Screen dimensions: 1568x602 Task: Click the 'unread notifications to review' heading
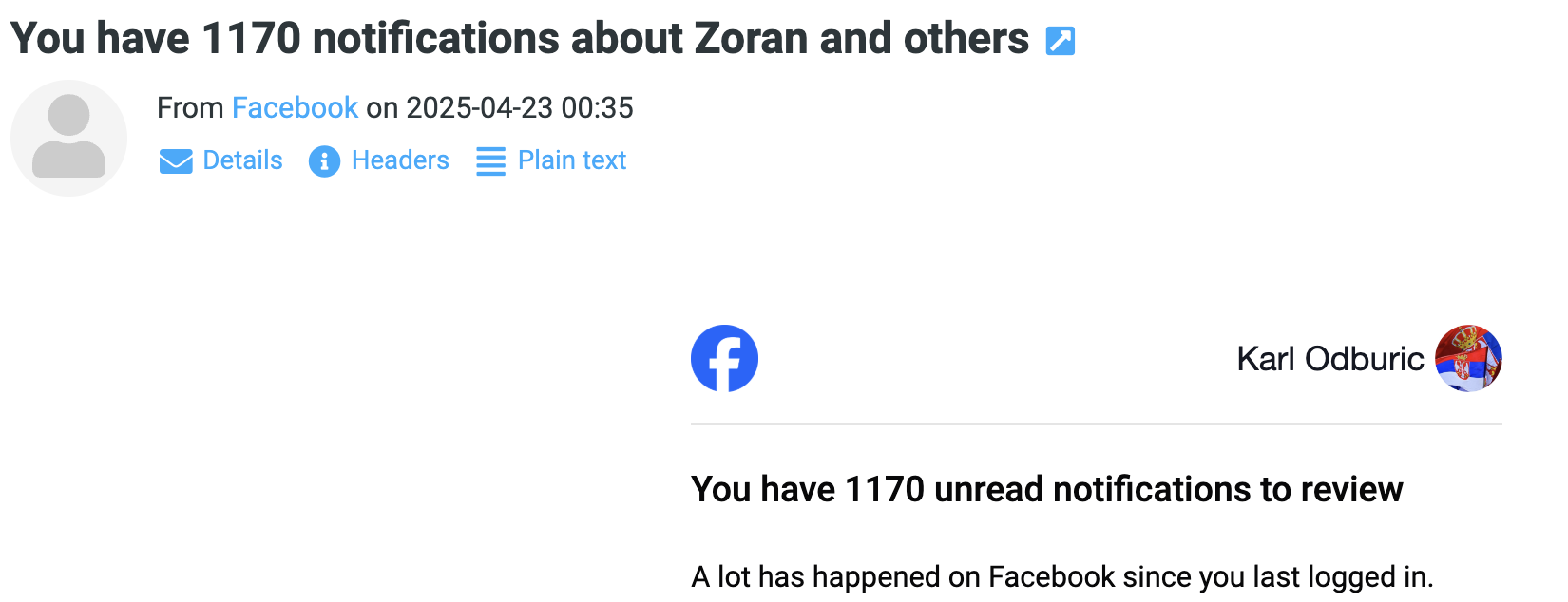coord(1046,489)
